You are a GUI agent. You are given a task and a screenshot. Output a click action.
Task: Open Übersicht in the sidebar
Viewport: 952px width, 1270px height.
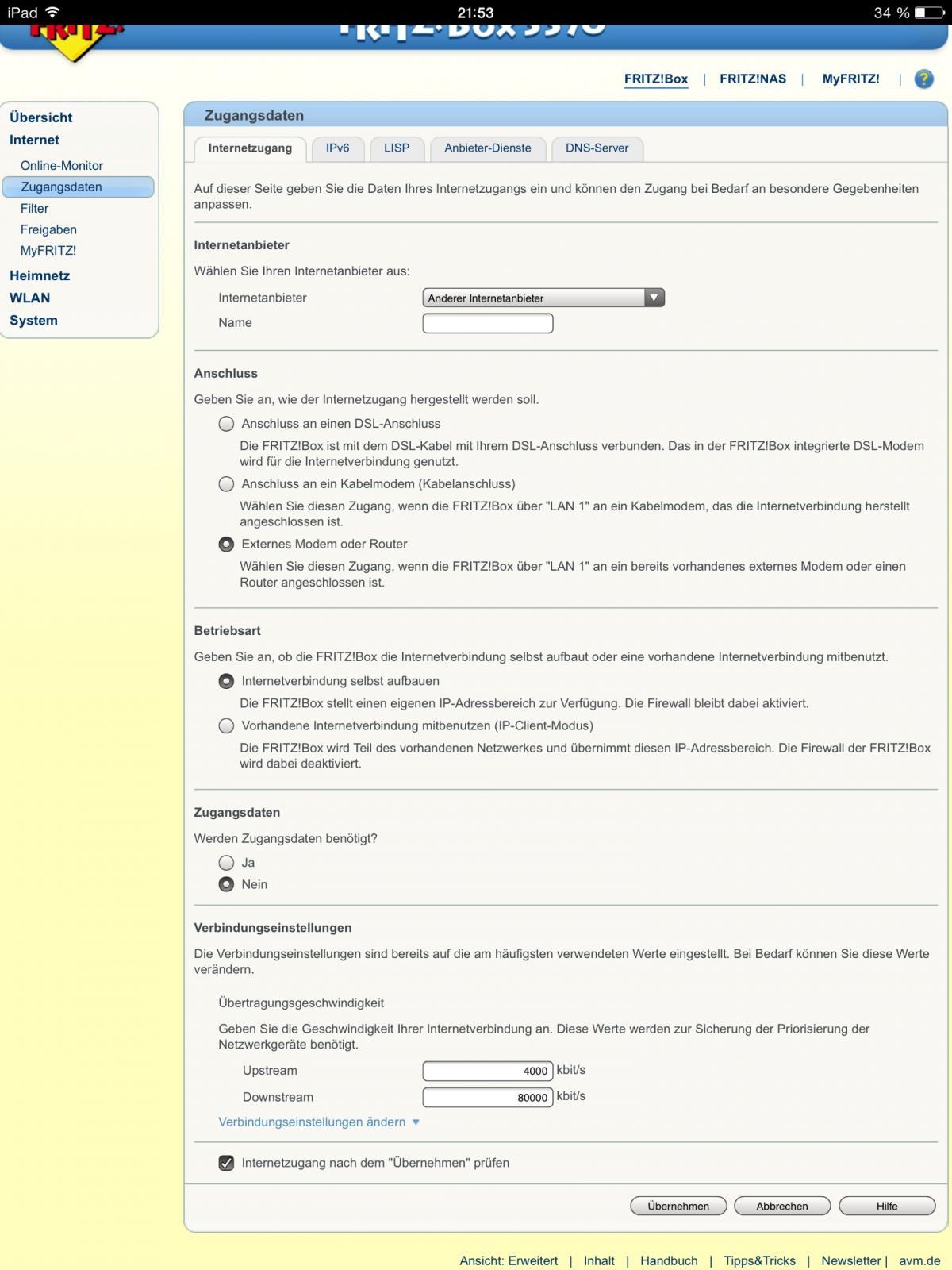pyautogui.click(x=41, y=117)
